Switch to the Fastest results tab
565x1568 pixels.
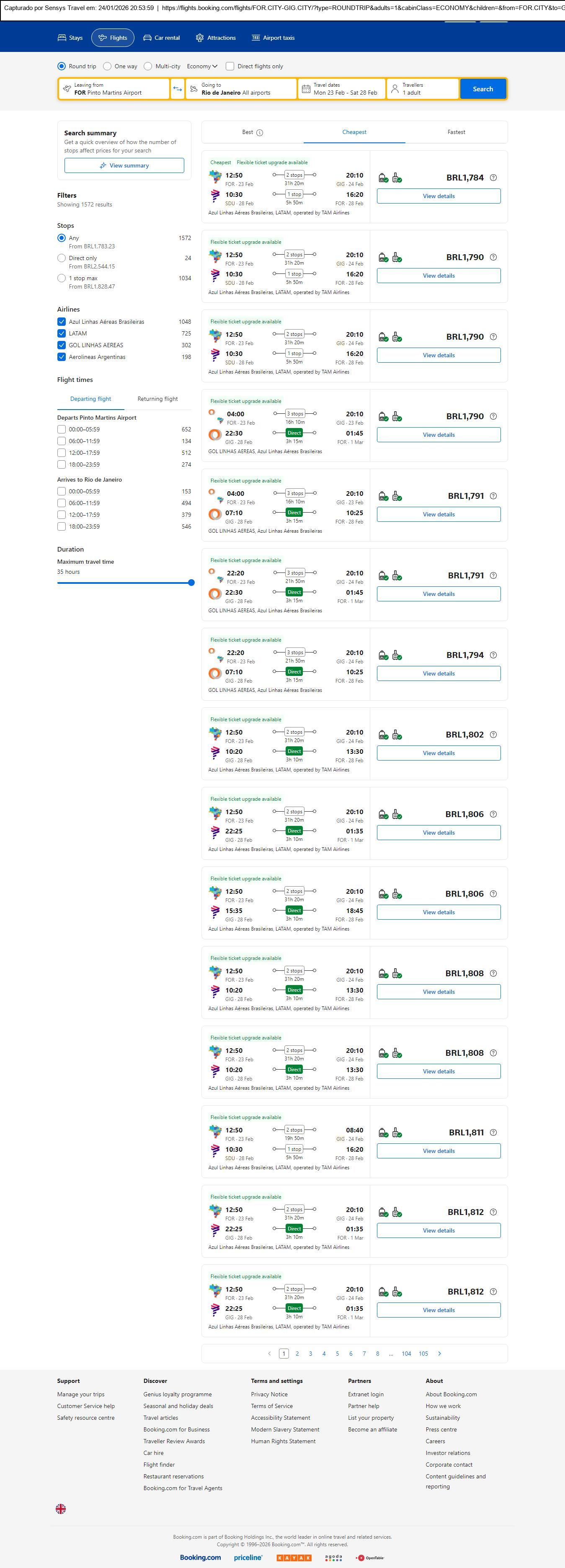456,132
